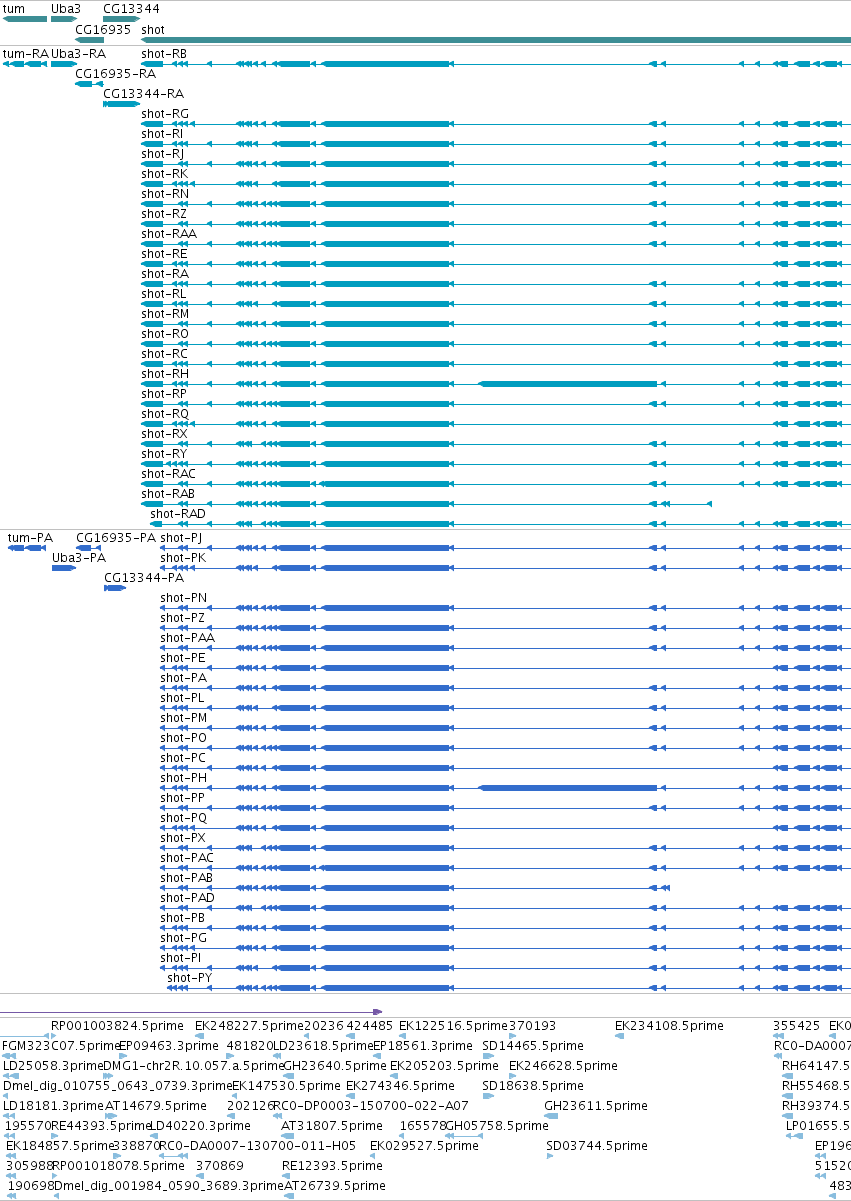The width and height of the screenshot is (851, 1201).
Task: Click the tum-PA protein label
Action: point(30,538)
